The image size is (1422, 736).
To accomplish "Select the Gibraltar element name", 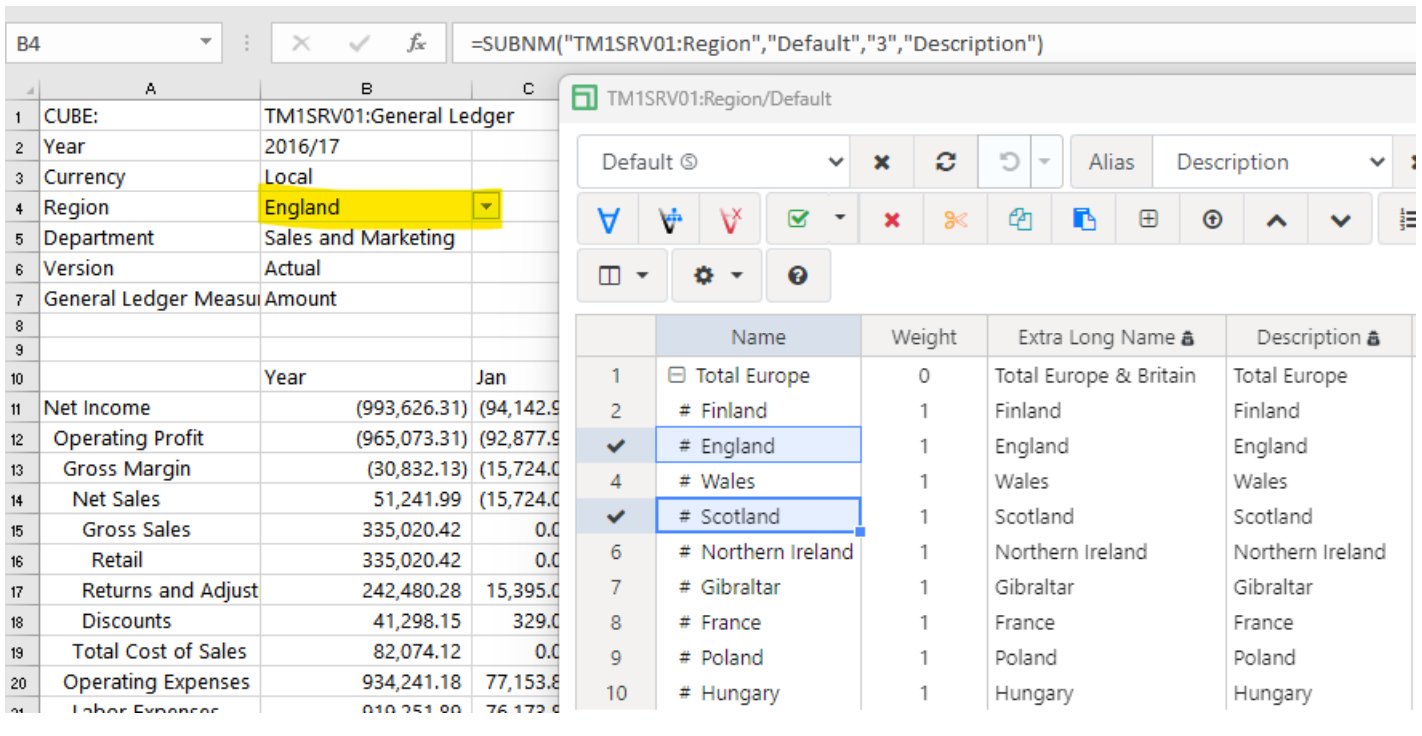I will coord(741,587).
